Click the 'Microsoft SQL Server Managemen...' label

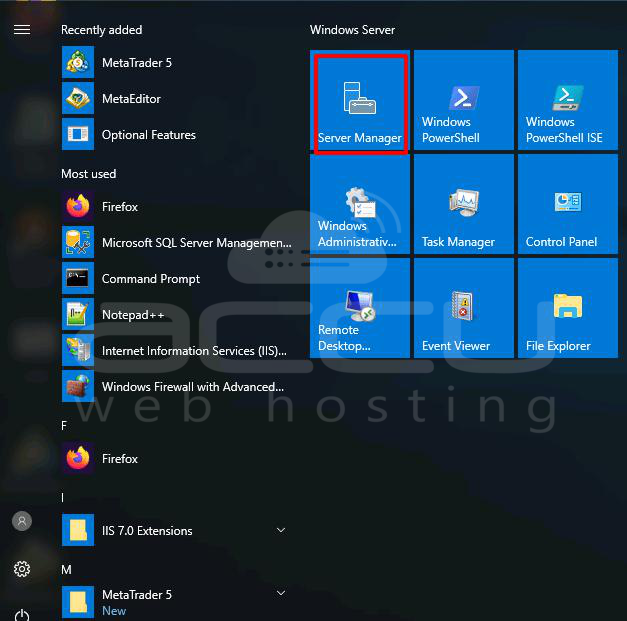(x=197, y=243)
